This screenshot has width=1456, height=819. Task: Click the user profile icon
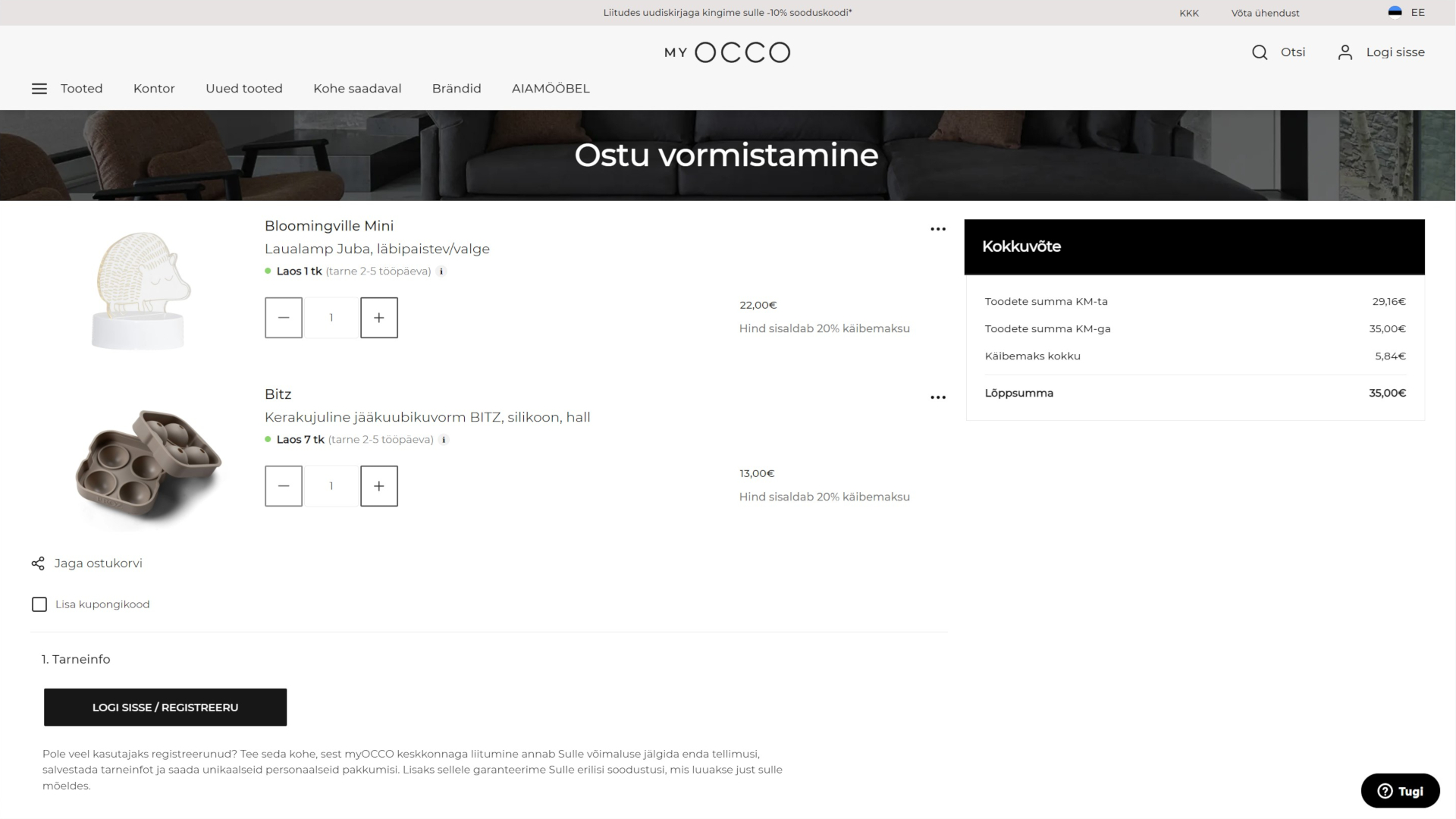point(1345,52)
